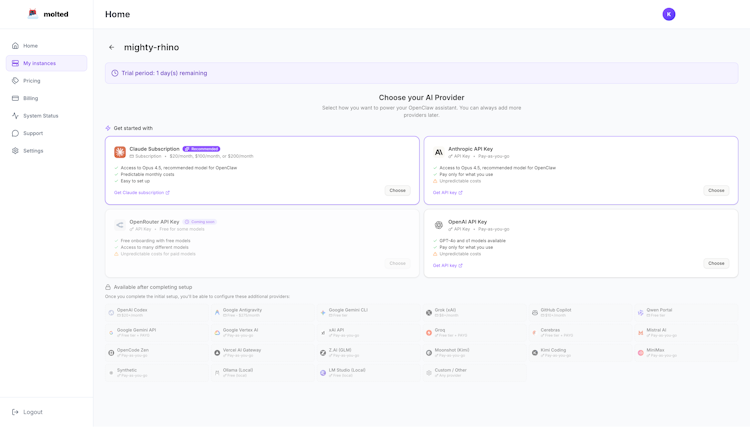Click the MiniMax provider icon
The image size is (750, 427).
tap(640, 353)
